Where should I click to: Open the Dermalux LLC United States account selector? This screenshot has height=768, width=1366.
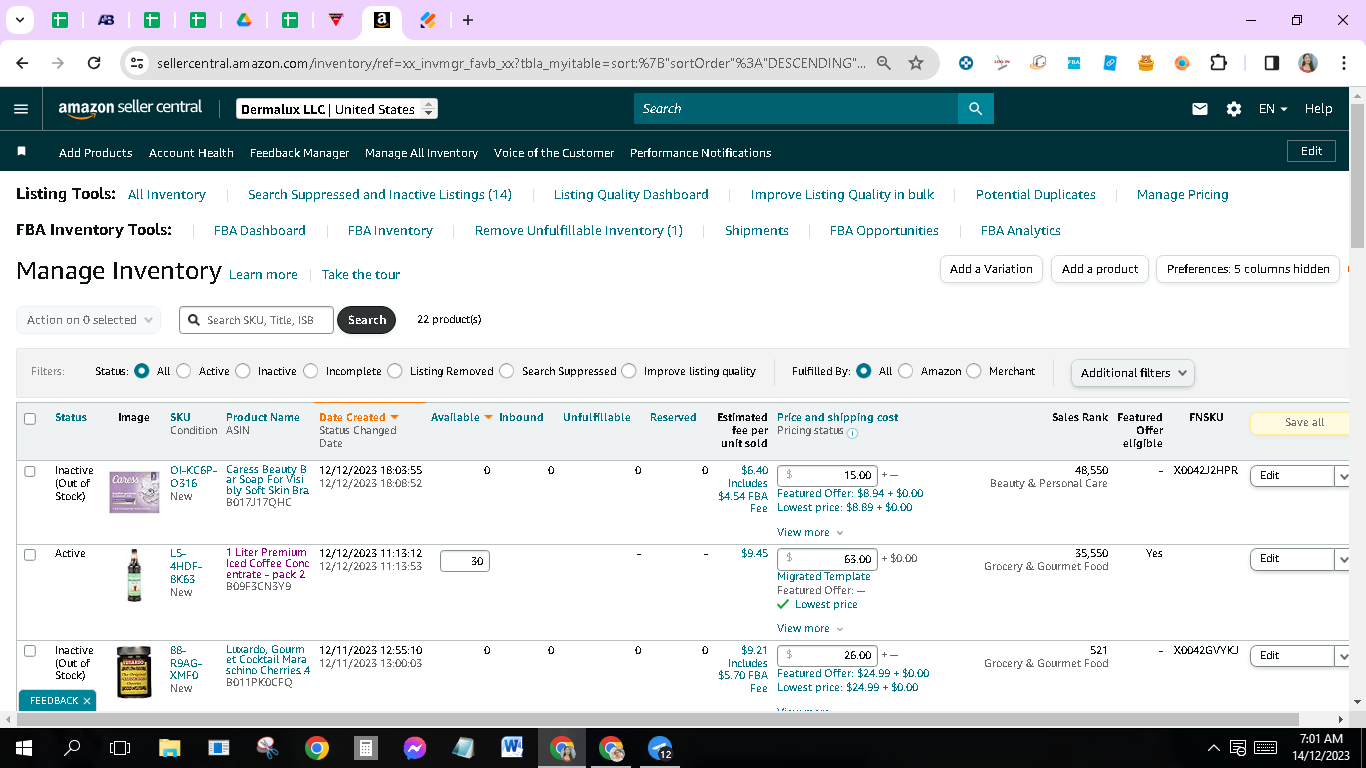click(337, 109)
